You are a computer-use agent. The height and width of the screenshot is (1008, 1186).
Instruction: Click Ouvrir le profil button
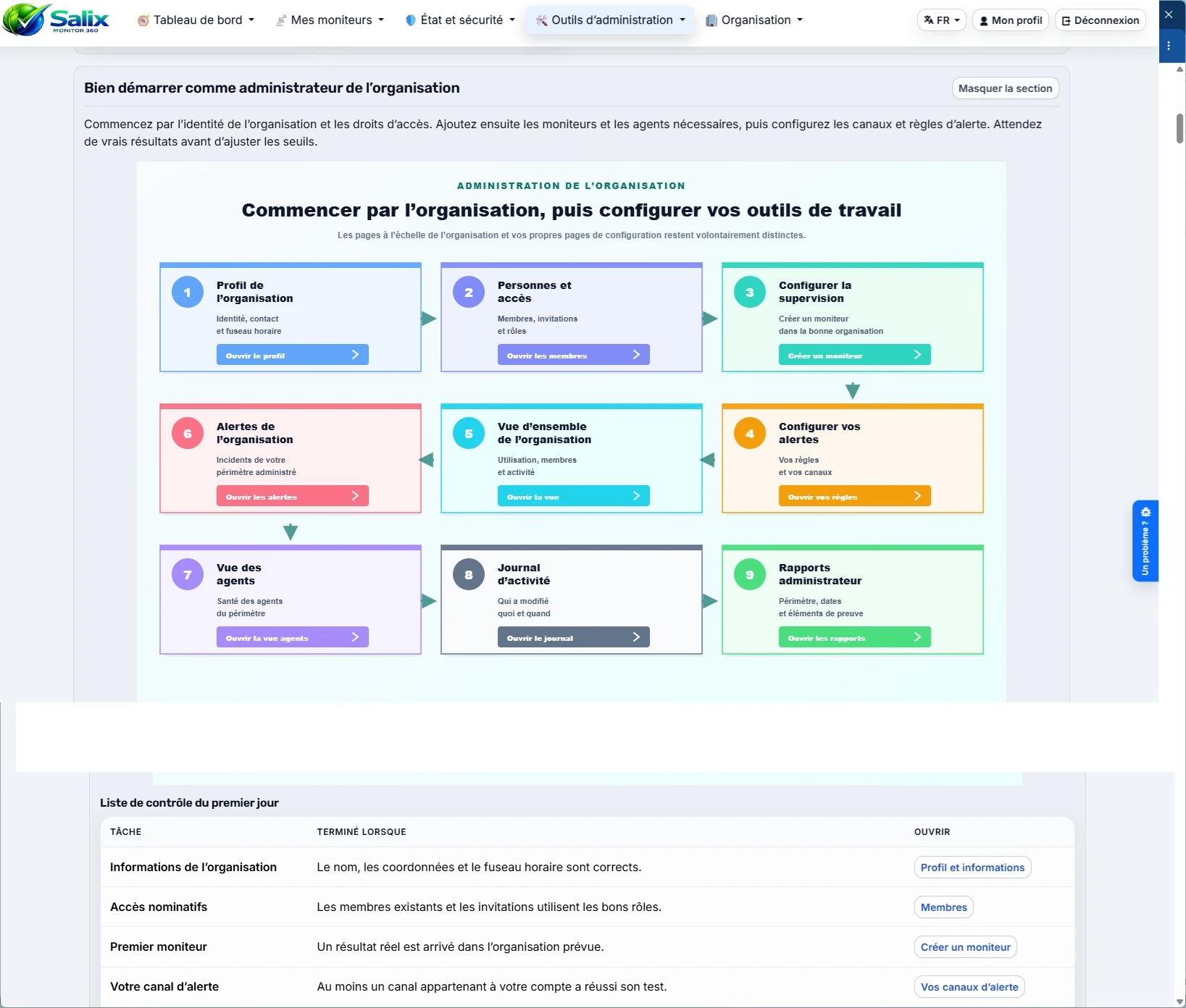pyautogui.click(x=292, y=355)
